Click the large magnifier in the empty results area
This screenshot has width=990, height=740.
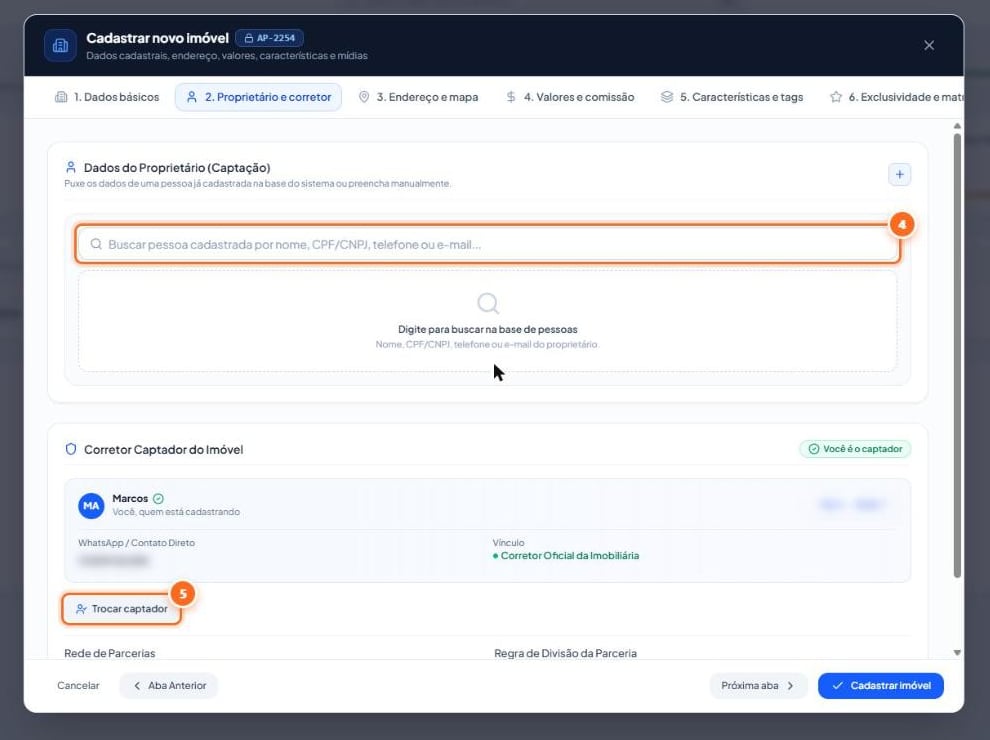pyautogui.click(x=488, y=304)
